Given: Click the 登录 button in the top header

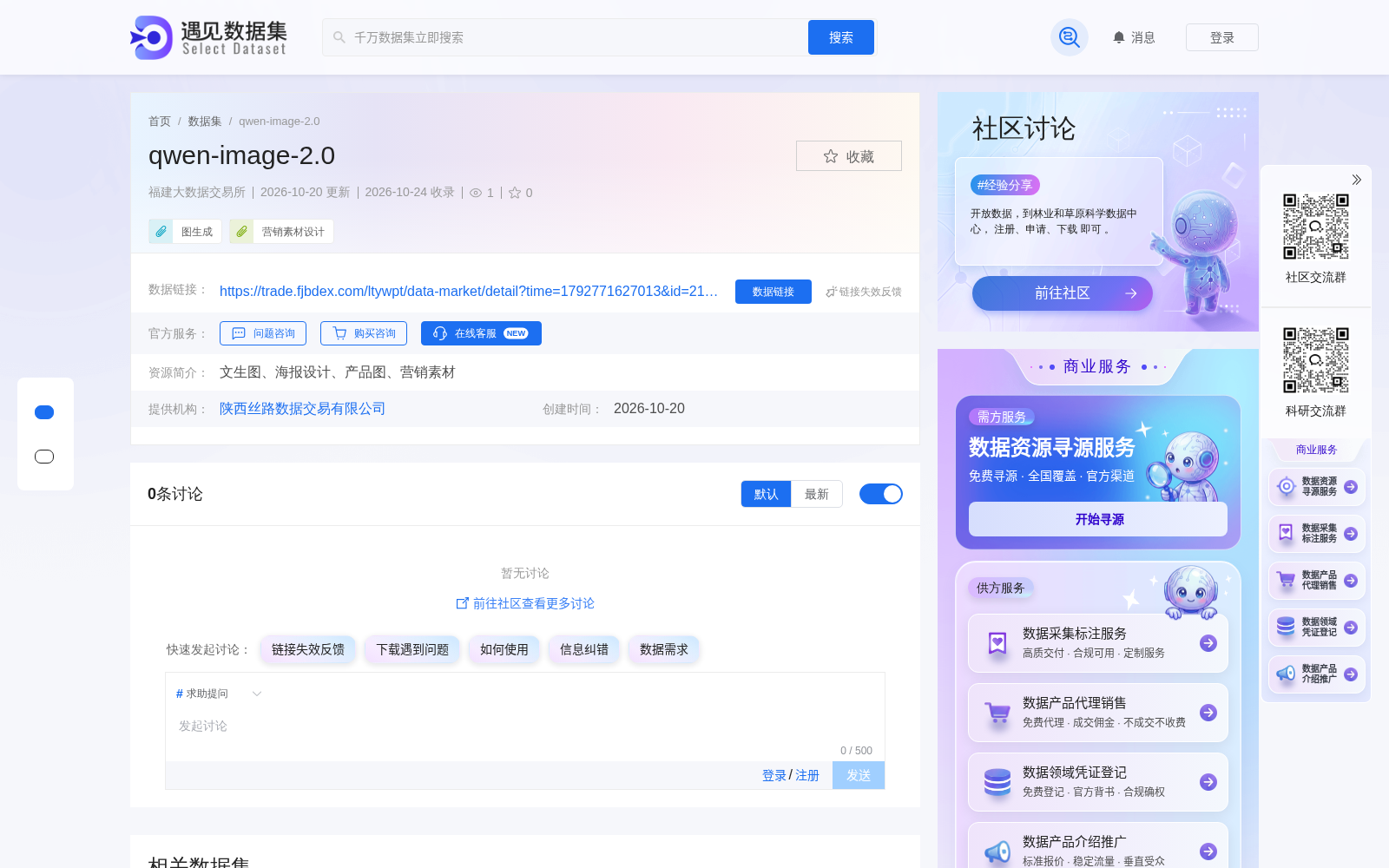Looking at the screenshot, I should (1222, 37).
